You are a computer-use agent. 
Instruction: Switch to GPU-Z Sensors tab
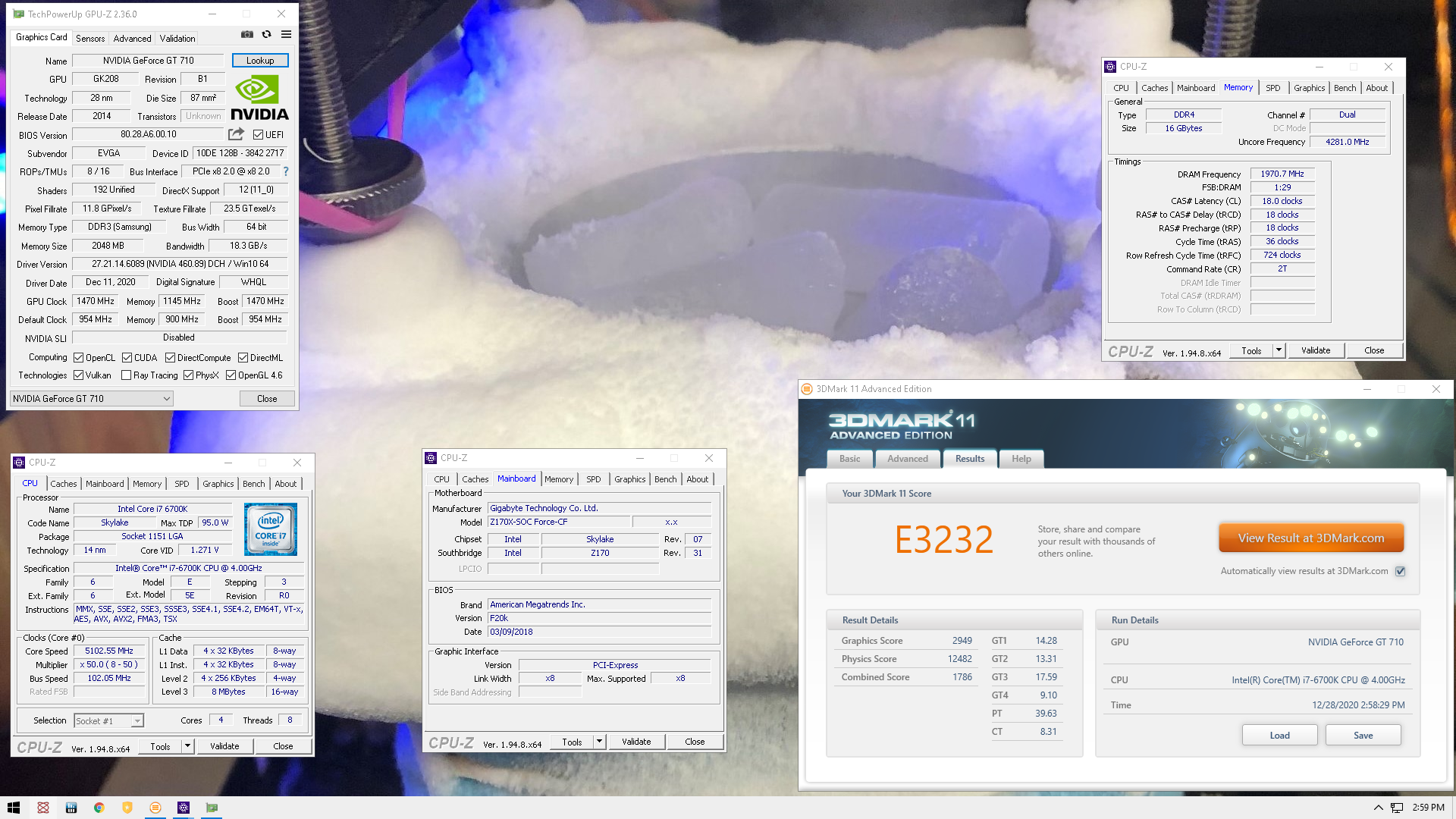(90, 39)
